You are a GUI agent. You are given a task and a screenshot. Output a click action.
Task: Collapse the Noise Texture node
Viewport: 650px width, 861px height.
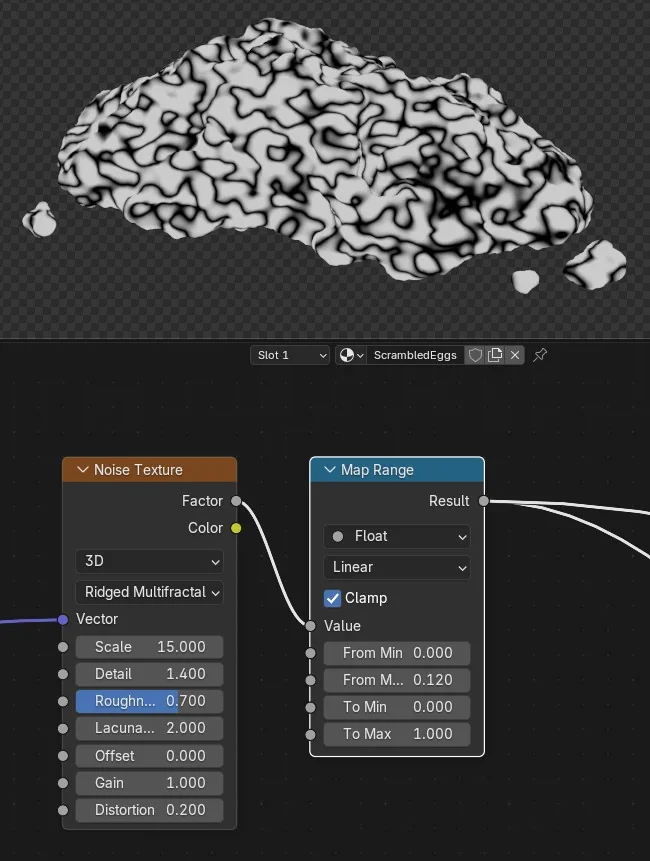point(83,470)
